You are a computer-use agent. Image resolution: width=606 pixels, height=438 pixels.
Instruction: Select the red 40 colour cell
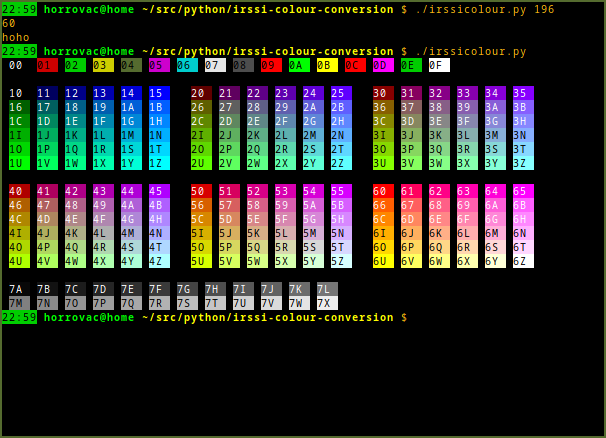coord(16,191)
